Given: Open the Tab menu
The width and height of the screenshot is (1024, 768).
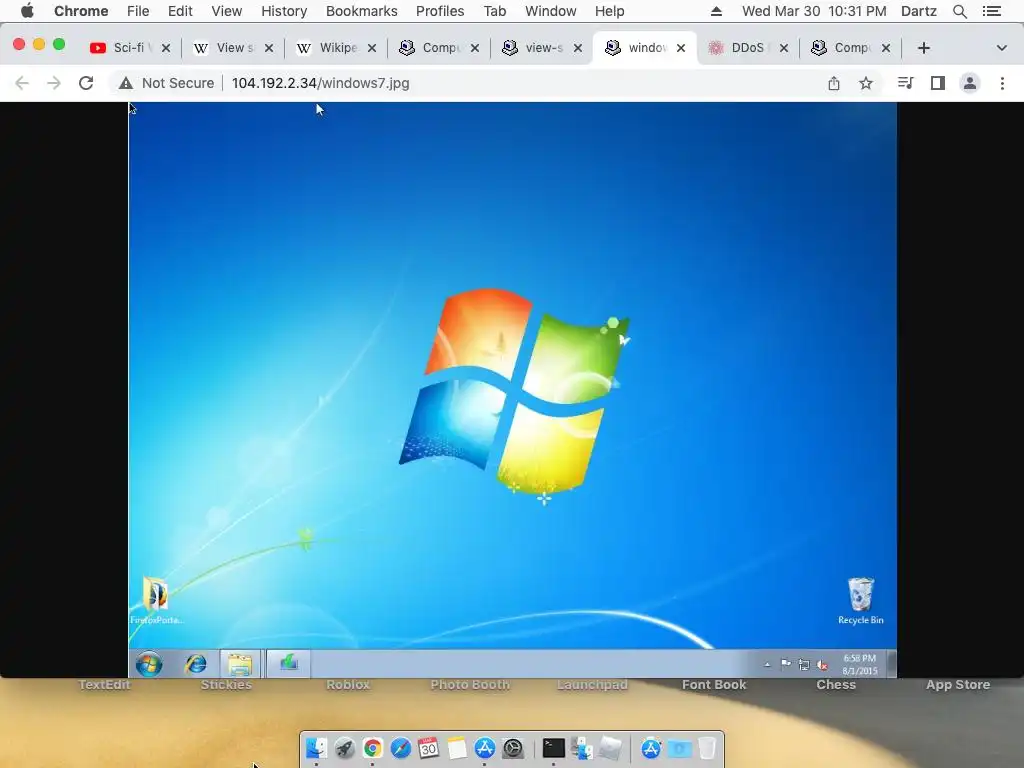Looking at the screenshot, I should (494, 11).
